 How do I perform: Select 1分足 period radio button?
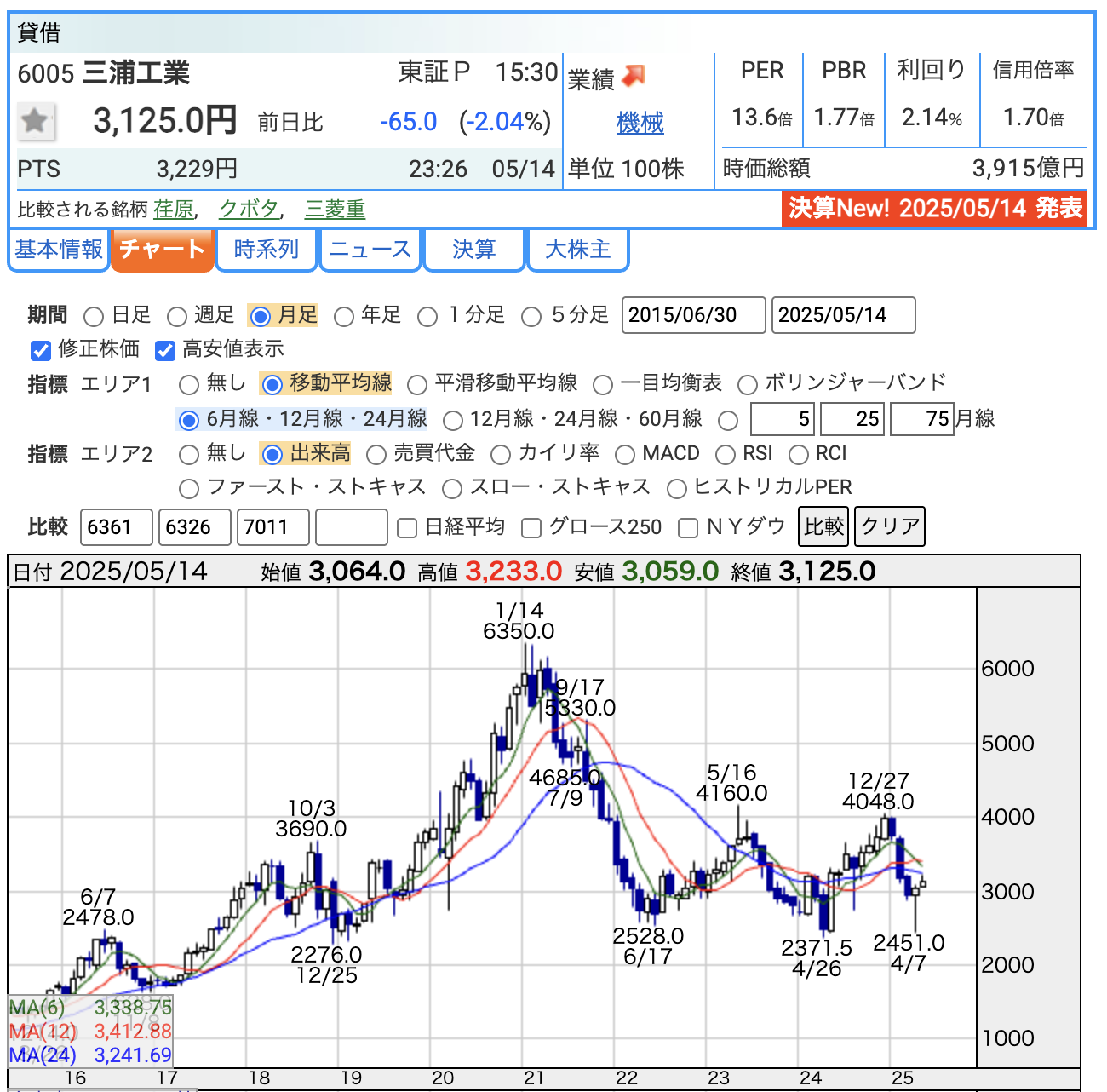[427, 317]
